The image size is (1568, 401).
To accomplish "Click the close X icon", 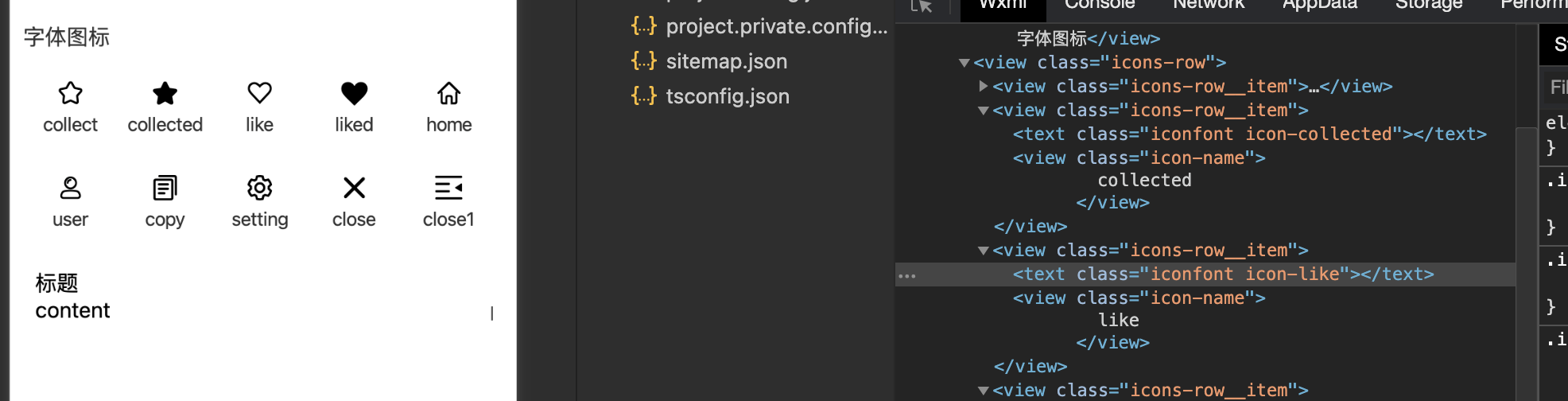I will pyautogui.click(x=354, y=188).
